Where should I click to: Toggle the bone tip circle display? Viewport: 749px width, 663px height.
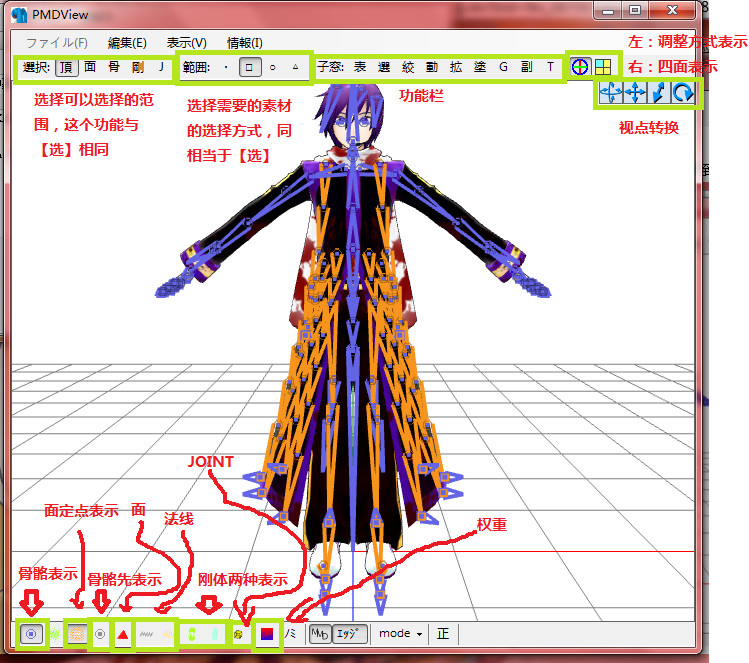pyautogui.click(x=100, y=634)
